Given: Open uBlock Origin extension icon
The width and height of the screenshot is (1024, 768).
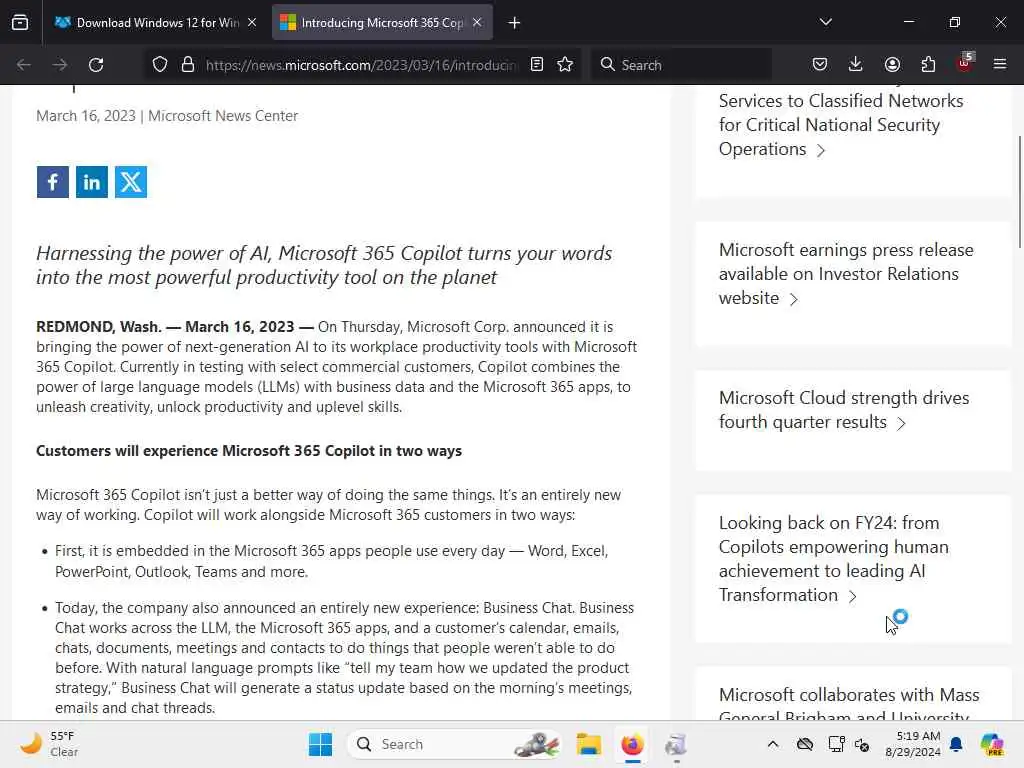Looking at the screenshot, I should pos(965,63).
